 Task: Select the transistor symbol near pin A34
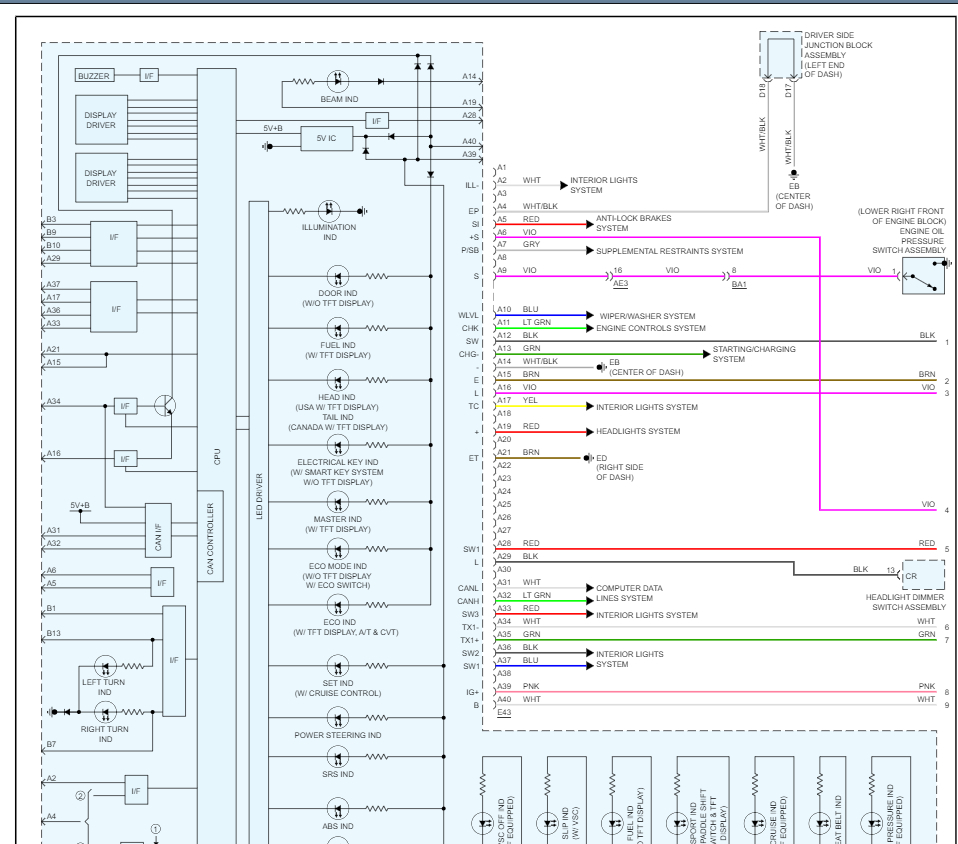tap(166, 405)
